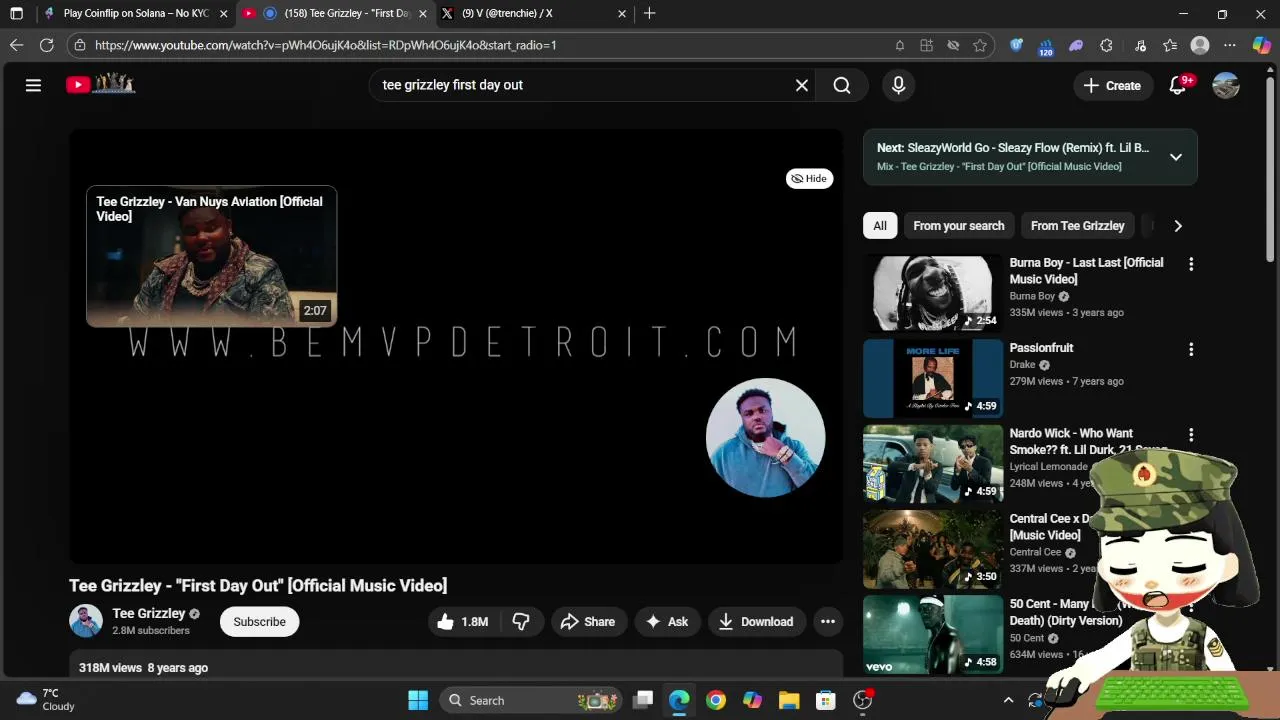Open Burna Boy Last Last thumbnail

pos(933,293)
